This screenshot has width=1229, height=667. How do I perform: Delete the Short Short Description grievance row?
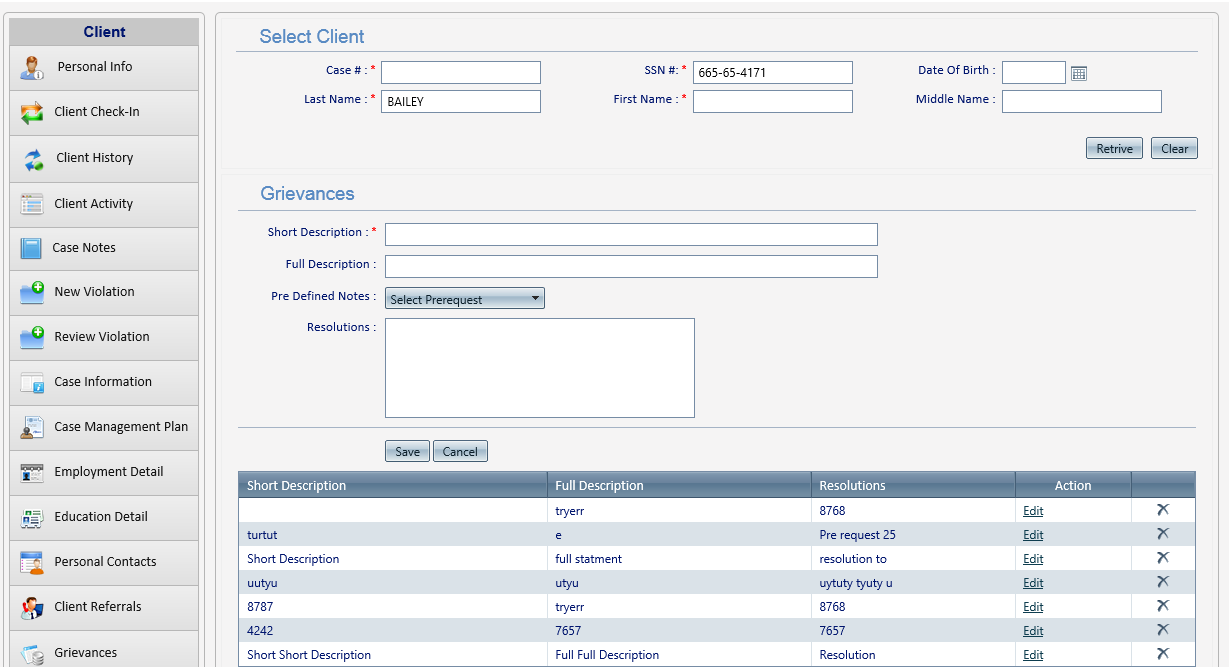click(1163, 654)
